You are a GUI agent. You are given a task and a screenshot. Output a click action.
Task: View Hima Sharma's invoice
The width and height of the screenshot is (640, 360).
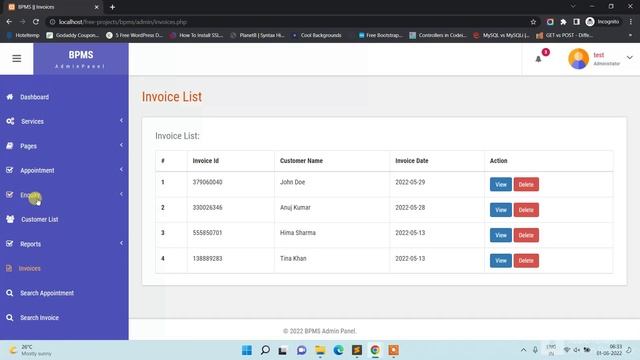pyautogui.click(x=501, y=235)
